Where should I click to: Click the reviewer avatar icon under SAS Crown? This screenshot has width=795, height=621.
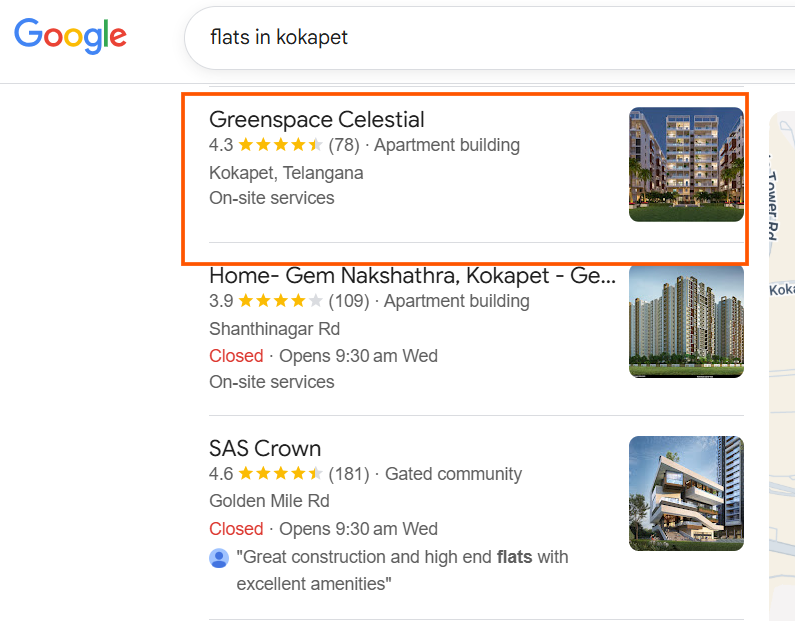pyautogui.click(x=219, y=558)
